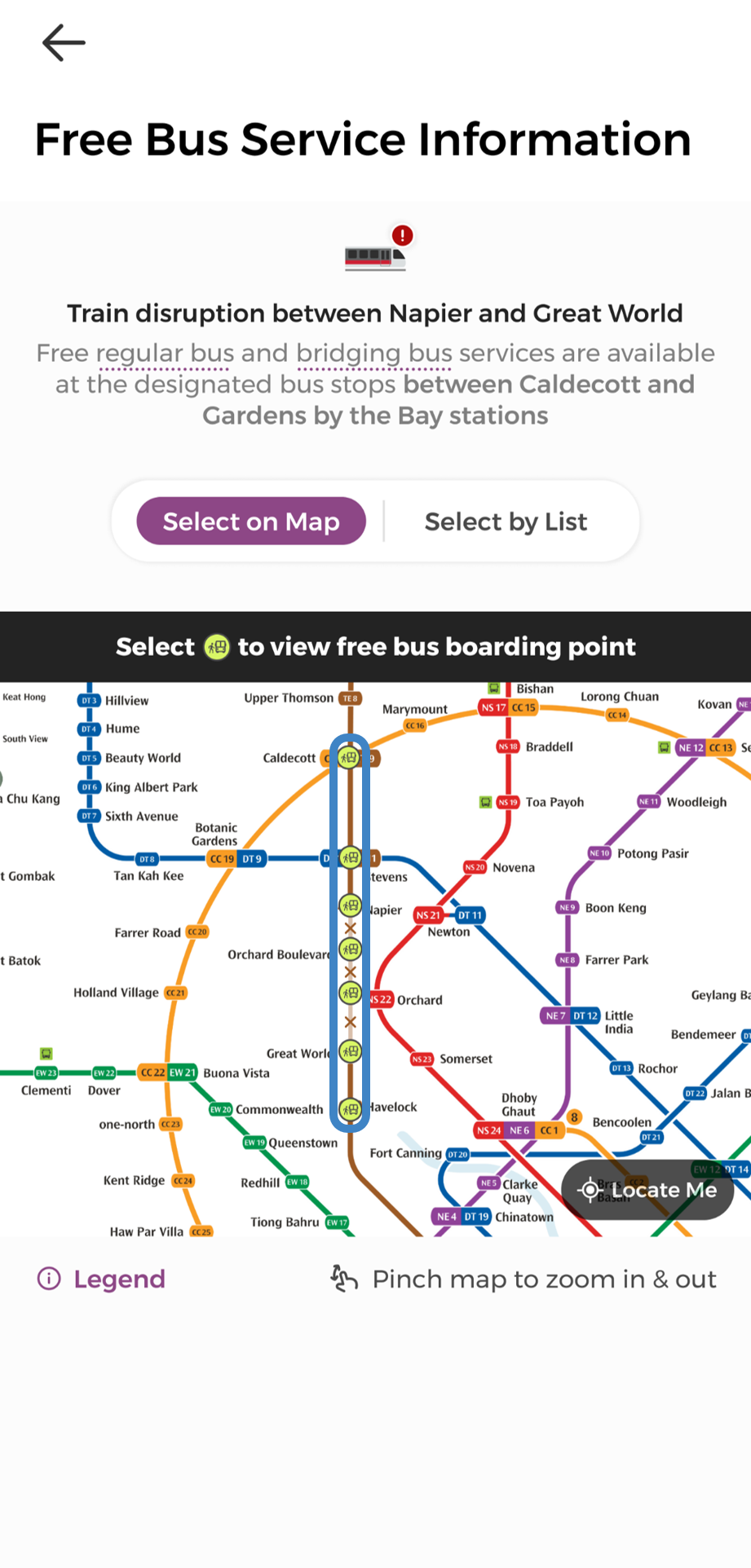
Task: Tap the Newton NS21 station marker
Action: [x=427, y=915]
